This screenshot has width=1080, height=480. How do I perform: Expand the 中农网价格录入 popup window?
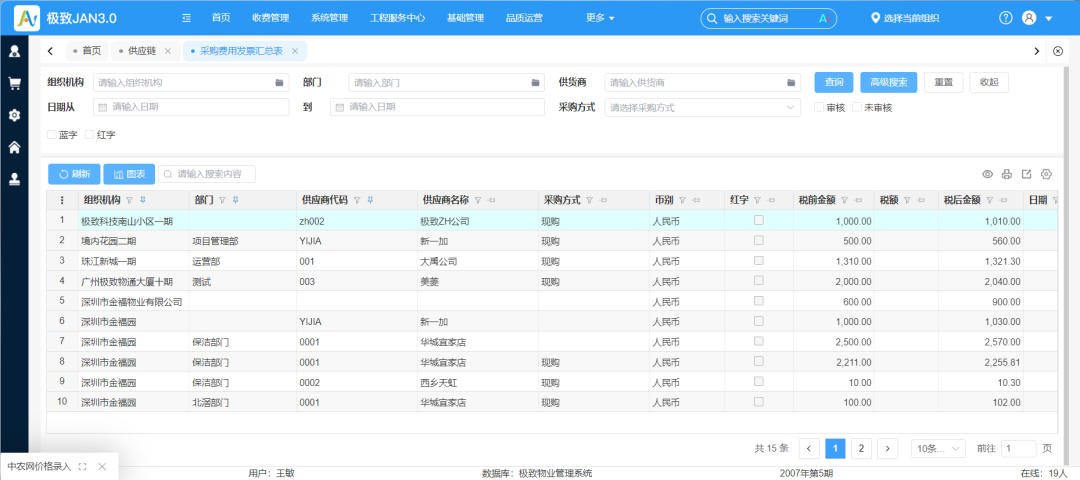(x=83, y=467)
